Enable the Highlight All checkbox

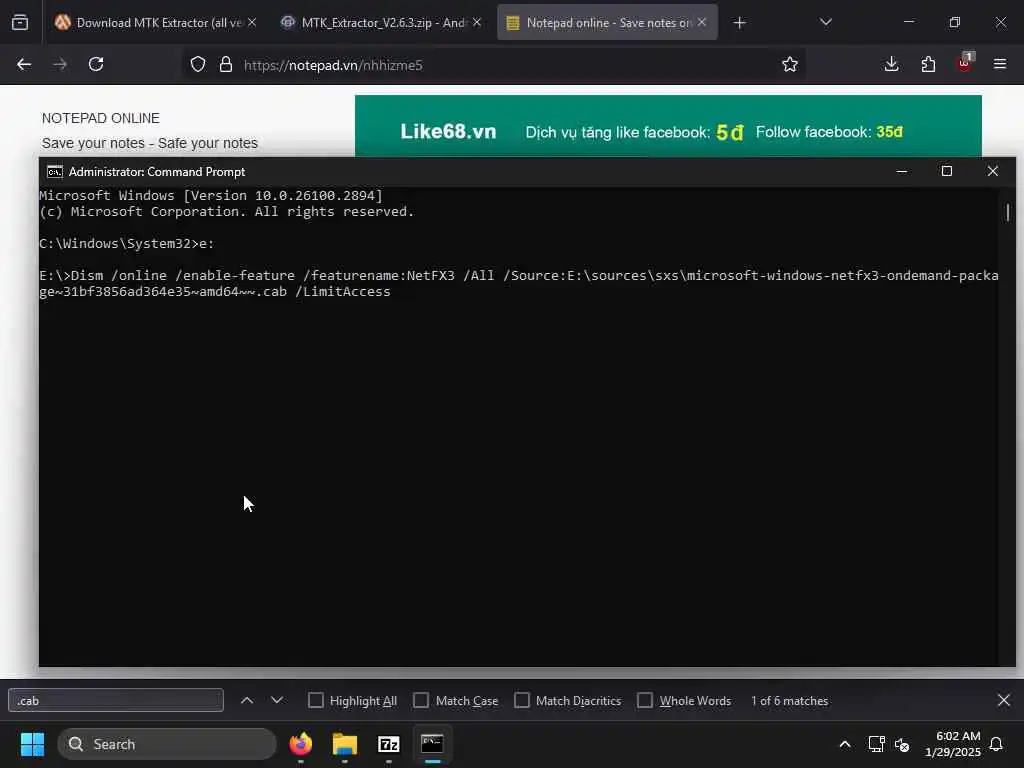pos(316,700)
